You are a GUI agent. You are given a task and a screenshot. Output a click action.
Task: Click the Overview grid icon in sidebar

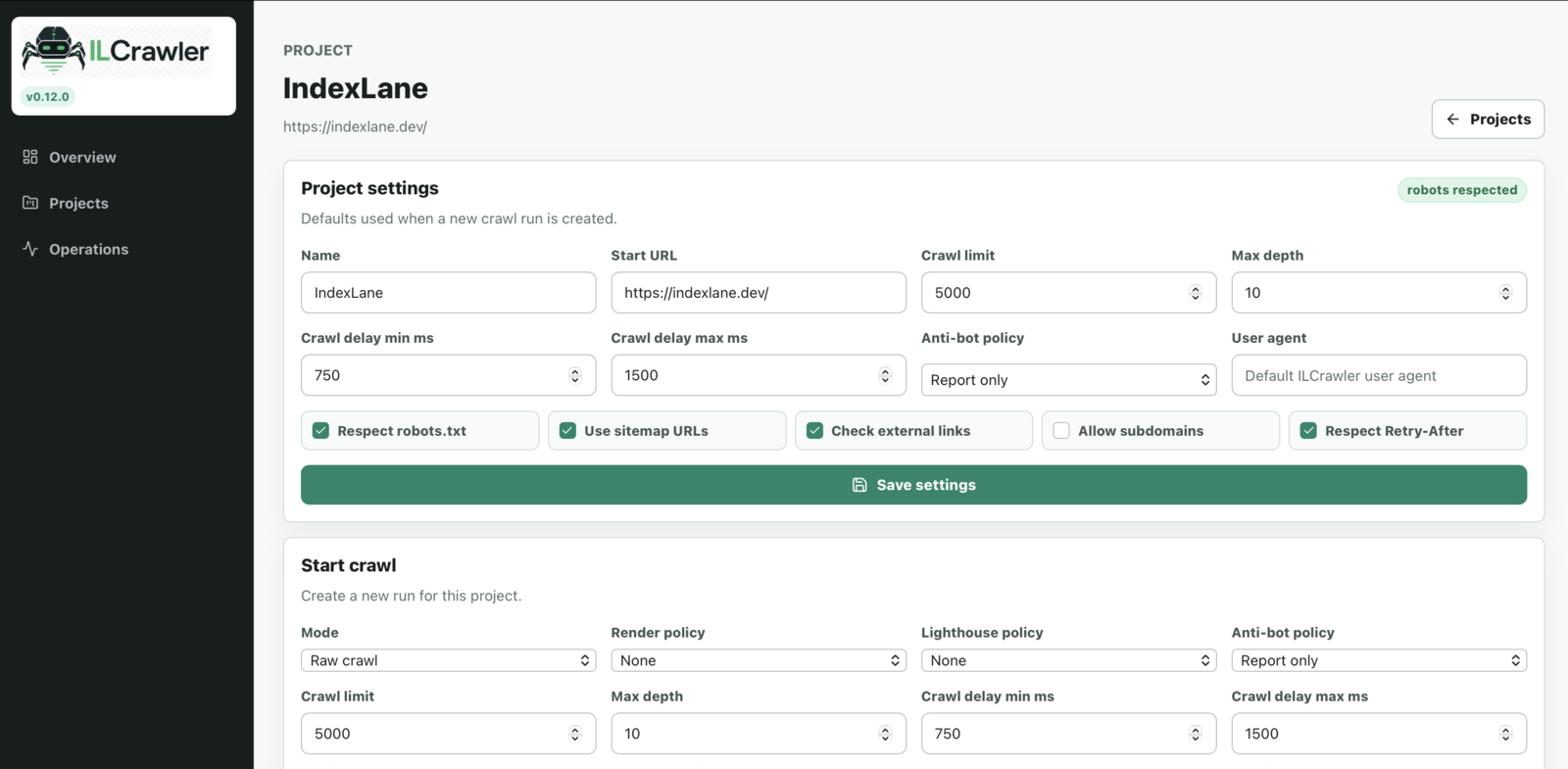point(30,157)
